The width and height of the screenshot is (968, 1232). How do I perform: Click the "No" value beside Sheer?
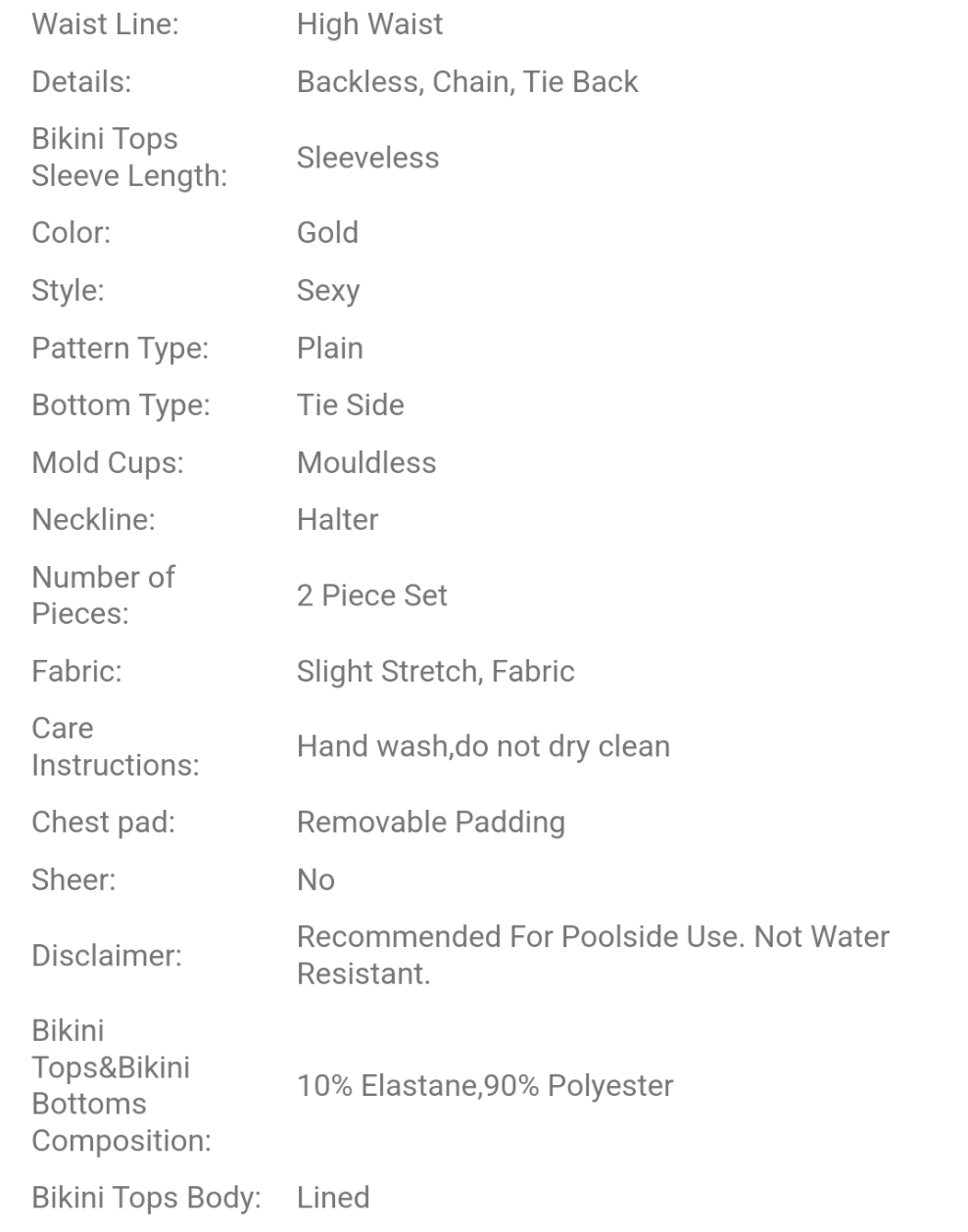click(315, 880)
